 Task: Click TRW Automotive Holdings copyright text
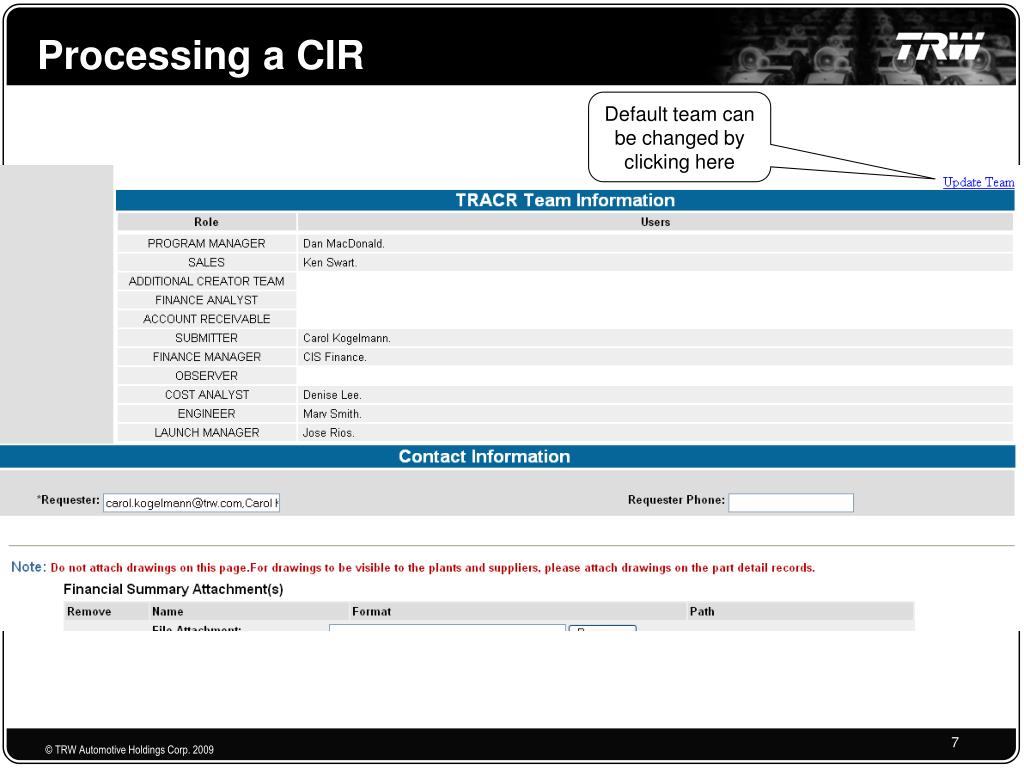[x=129, y=750]
